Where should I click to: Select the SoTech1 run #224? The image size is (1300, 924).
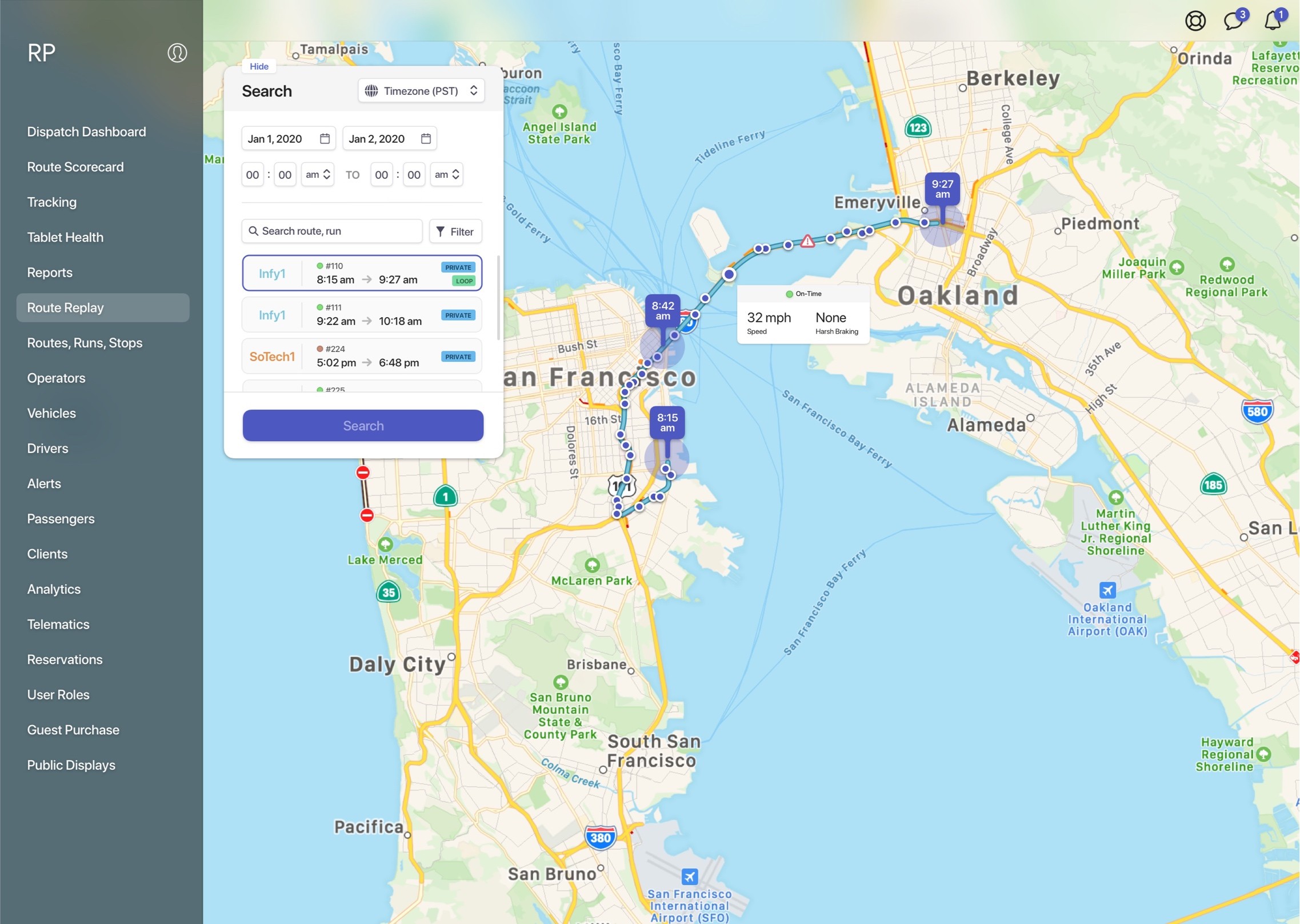point(362,357)
